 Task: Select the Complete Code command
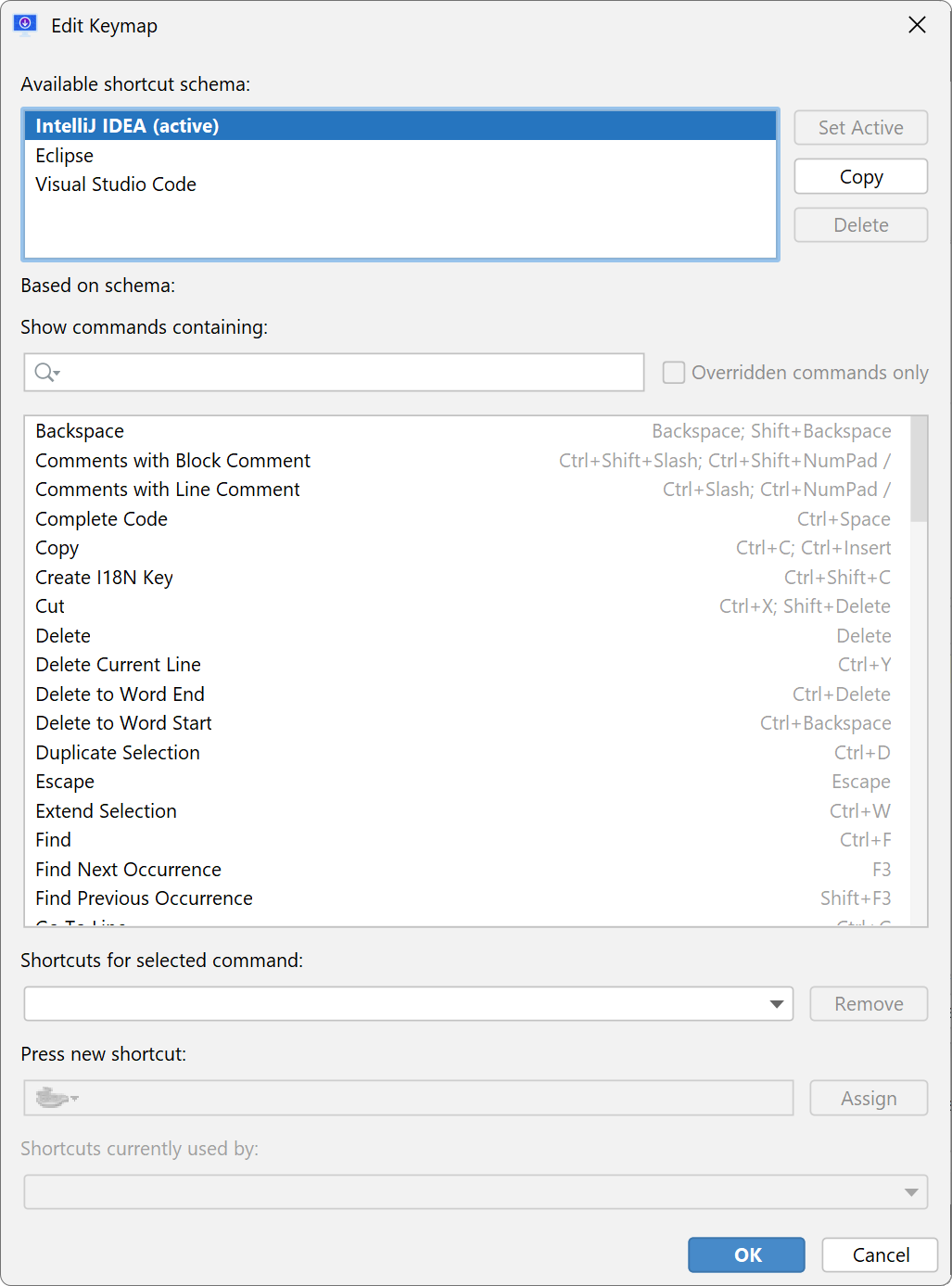[467, 519]
